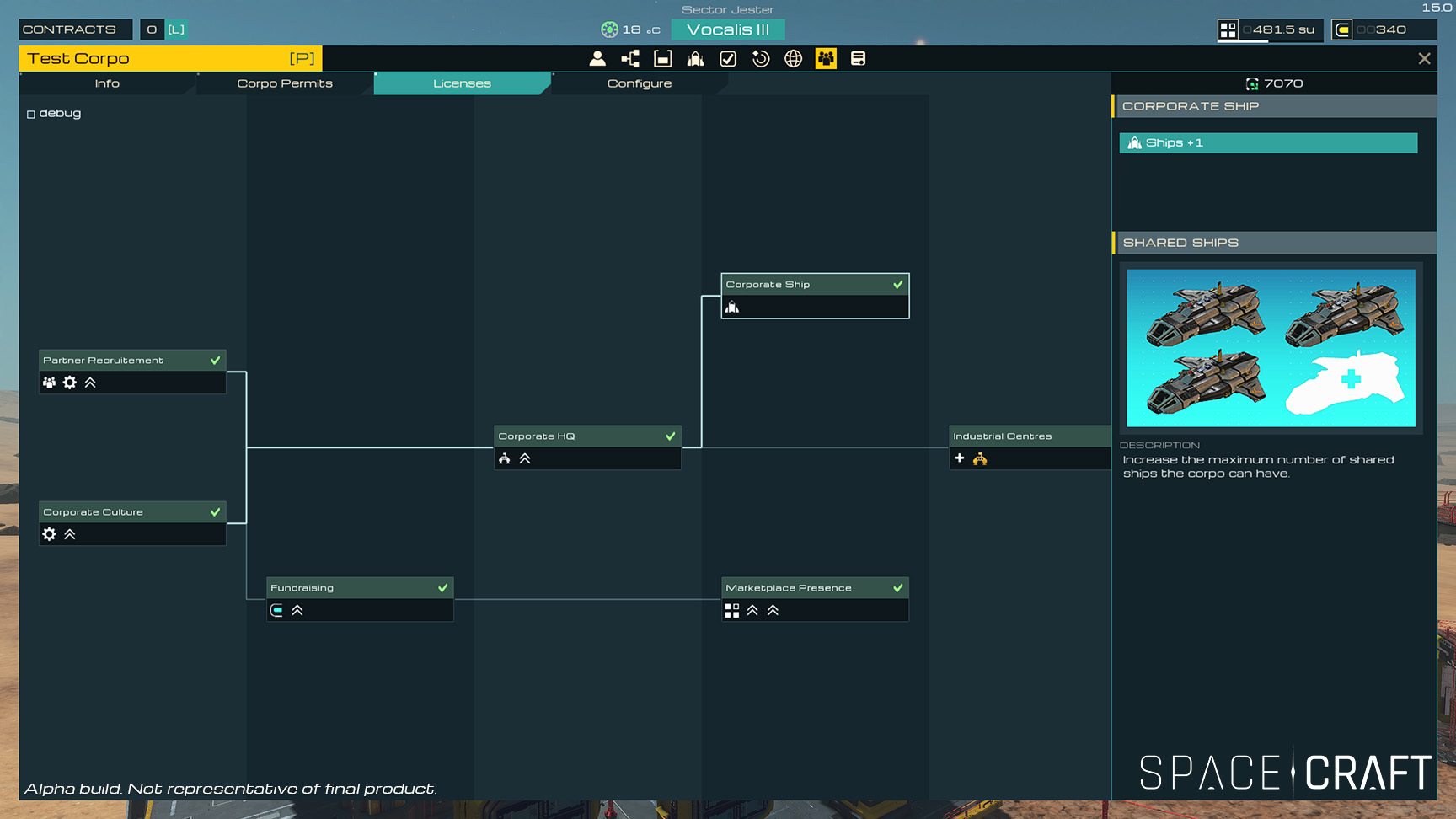1456x819 pixels.
Task: Open the globe map icon
Action: (x=793, y=58)
